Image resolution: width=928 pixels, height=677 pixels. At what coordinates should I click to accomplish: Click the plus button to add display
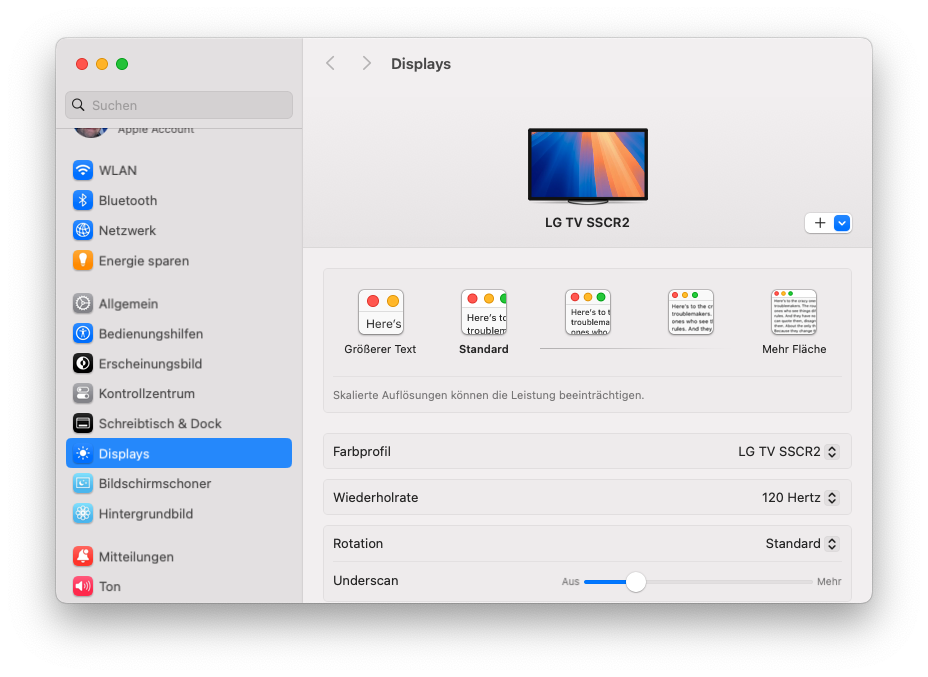click(820, 223)
